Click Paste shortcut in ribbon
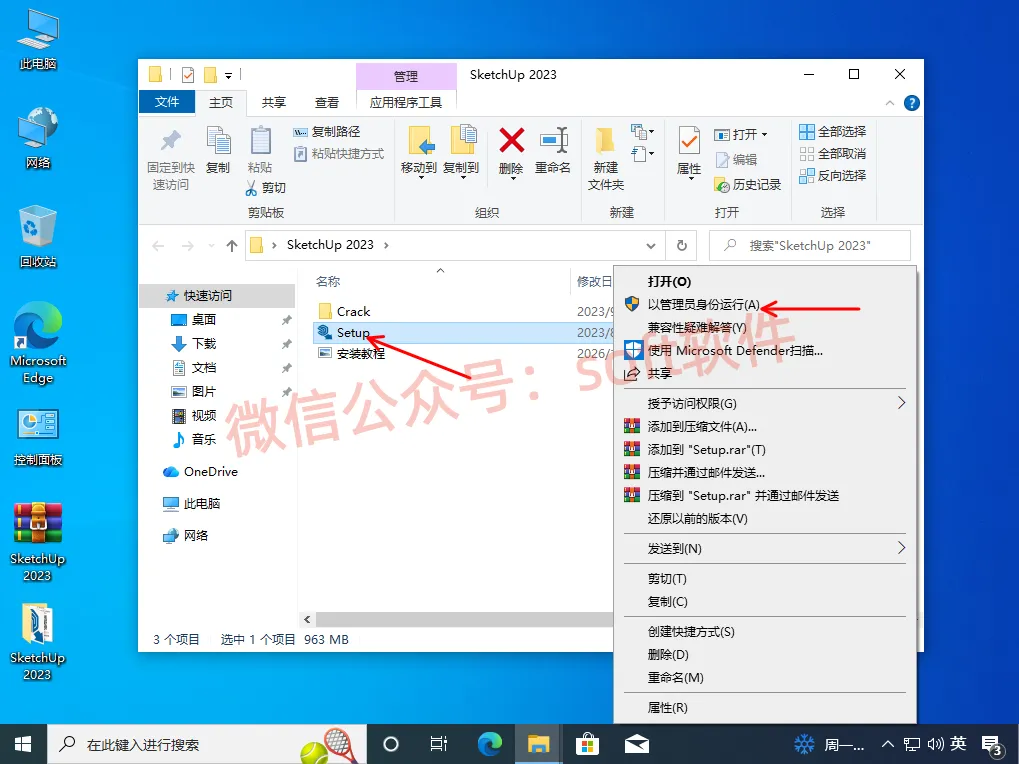 339,154
